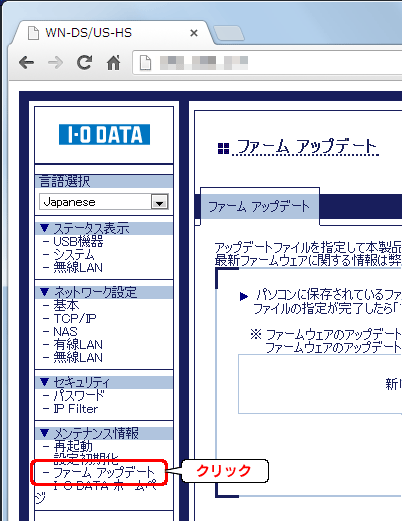Open a new tab next to WN-DS/US-HS
The height and width of the screenshot is (521, 402).
(x=229, y=34)
